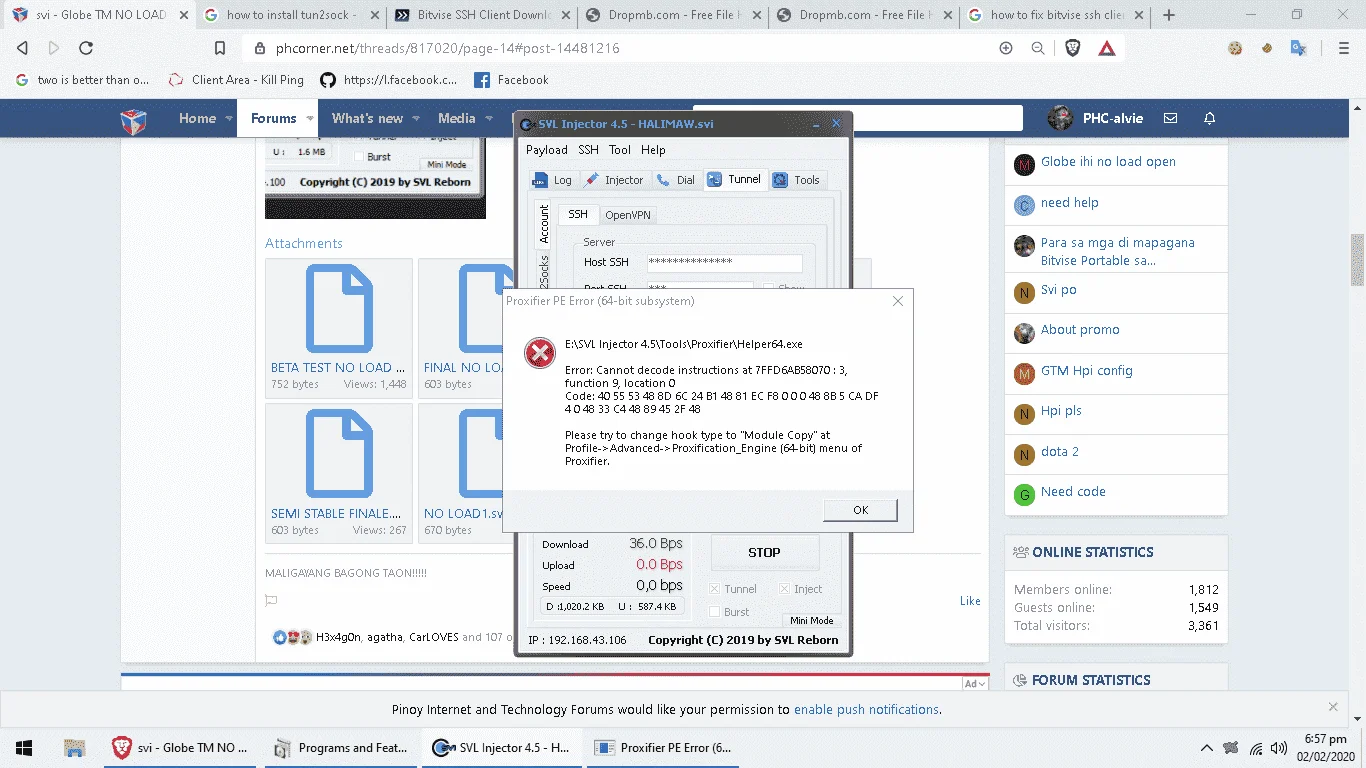The image size is (1366, 768).
Task: Click the Brave Rewards triangle icon
Action: (1107, 48)
